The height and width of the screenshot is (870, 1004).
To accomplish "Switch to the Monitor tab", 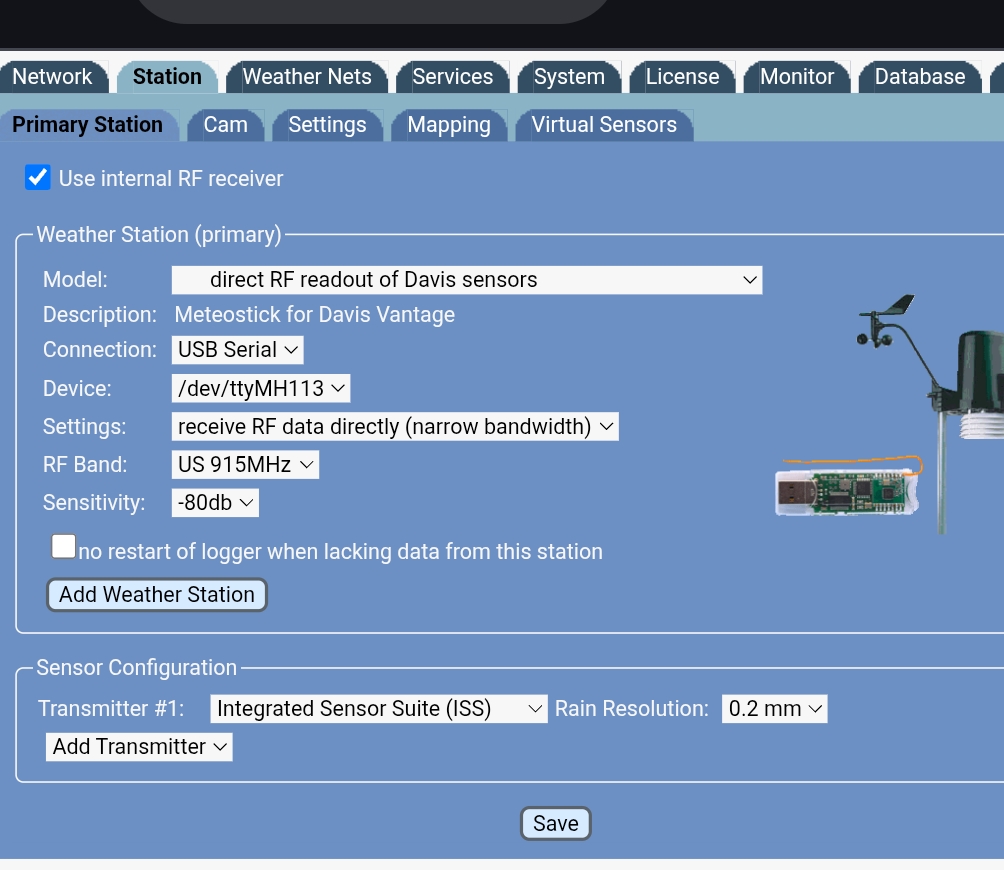I will [x=796, y=76].
